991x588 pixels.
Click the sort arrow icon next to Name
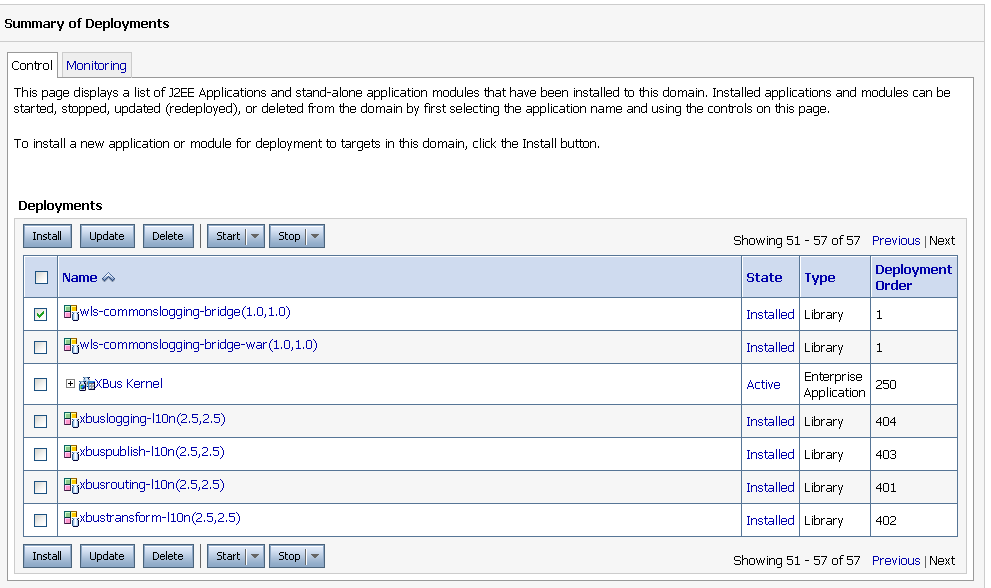tap(109, 278)
